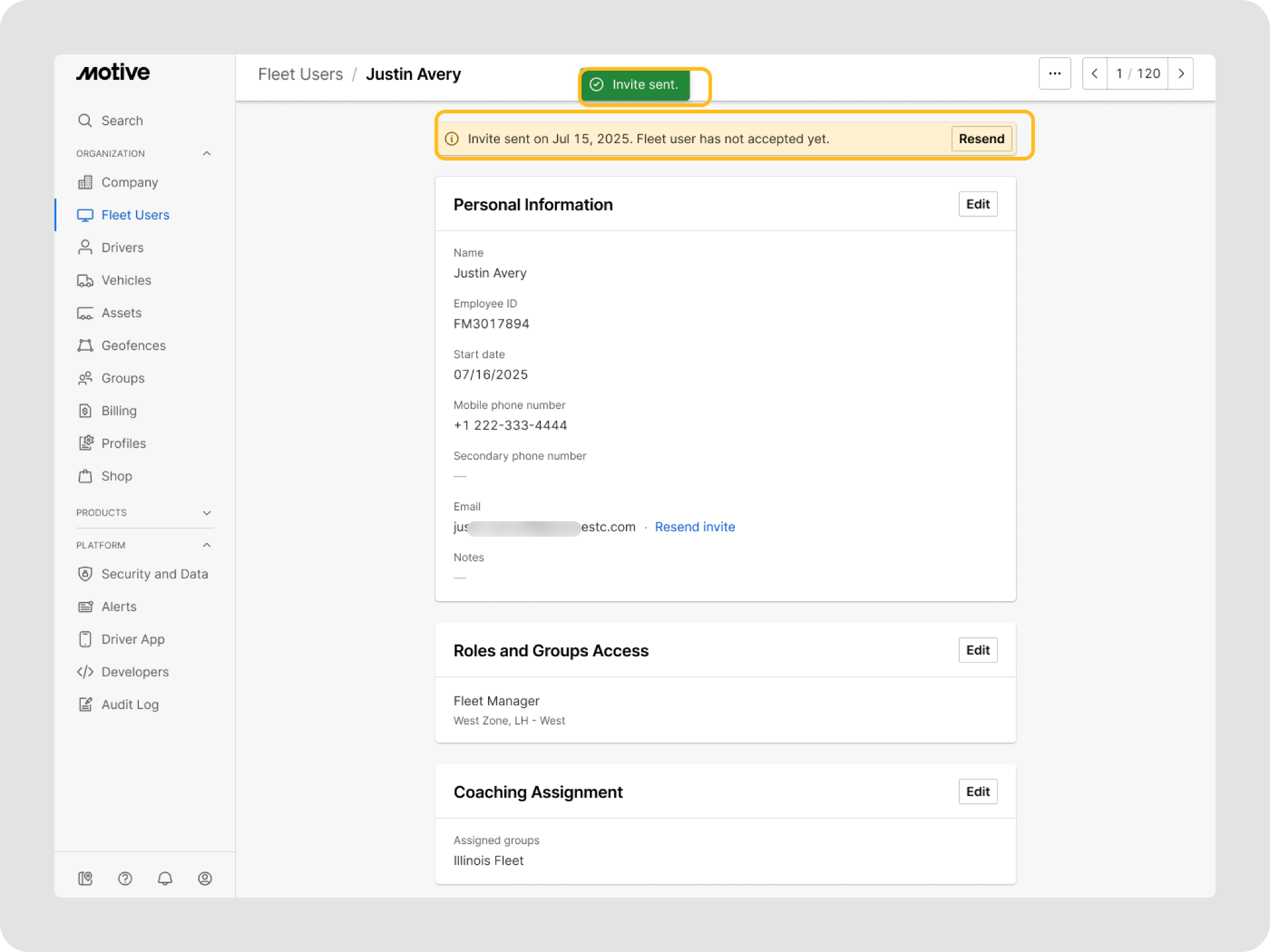
Task: Go to previous fleet user arrow
Action: [1095, 74]
